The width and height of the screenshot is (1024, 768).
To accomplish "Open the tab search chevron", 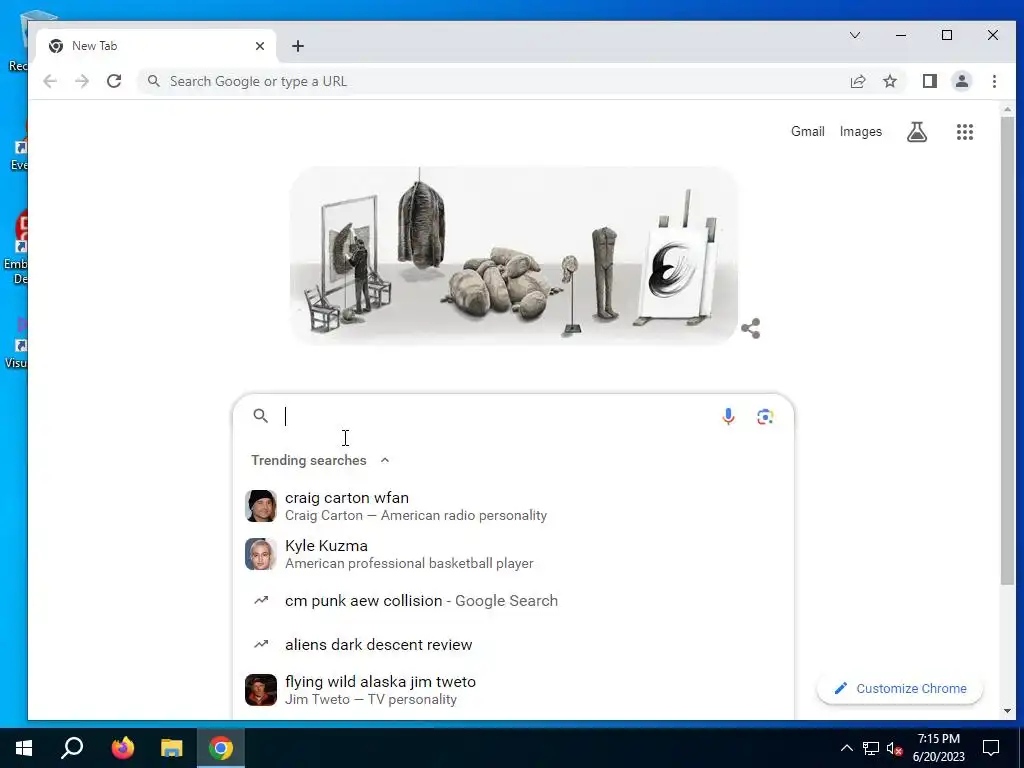I will tap(854, 35).
